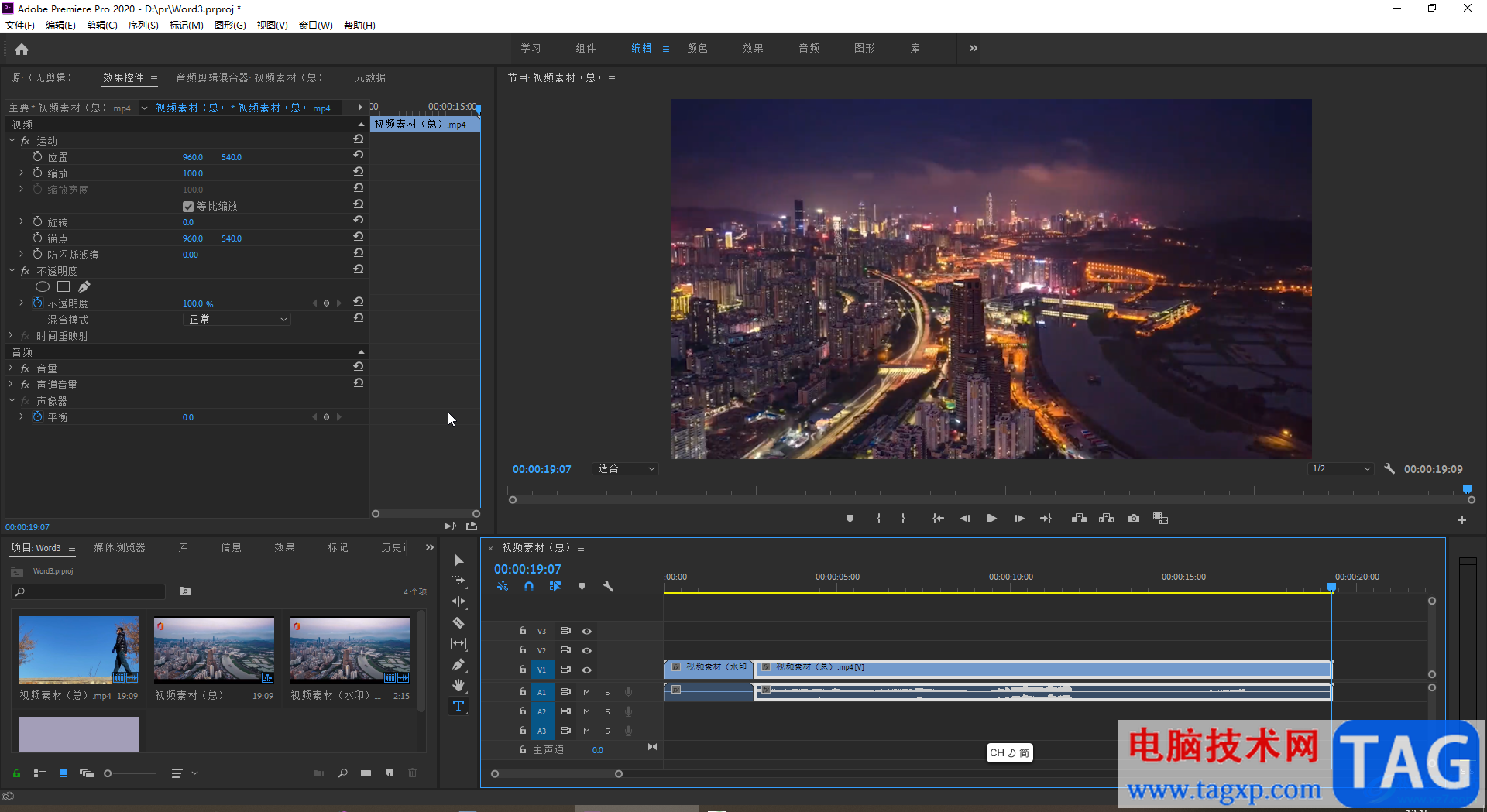Go to Out point
Screen dimensions: 1487x812
(x=1046, y=519)
